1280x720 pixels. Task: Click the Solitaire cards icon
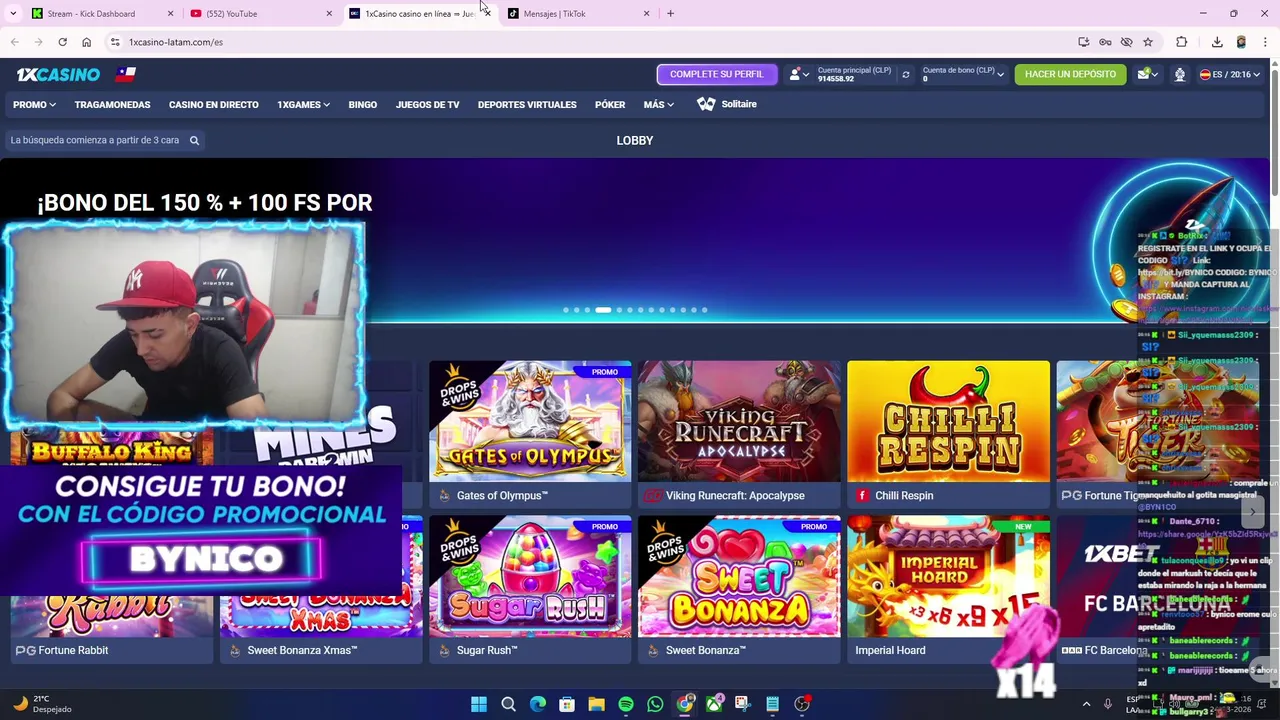point(706,104)
